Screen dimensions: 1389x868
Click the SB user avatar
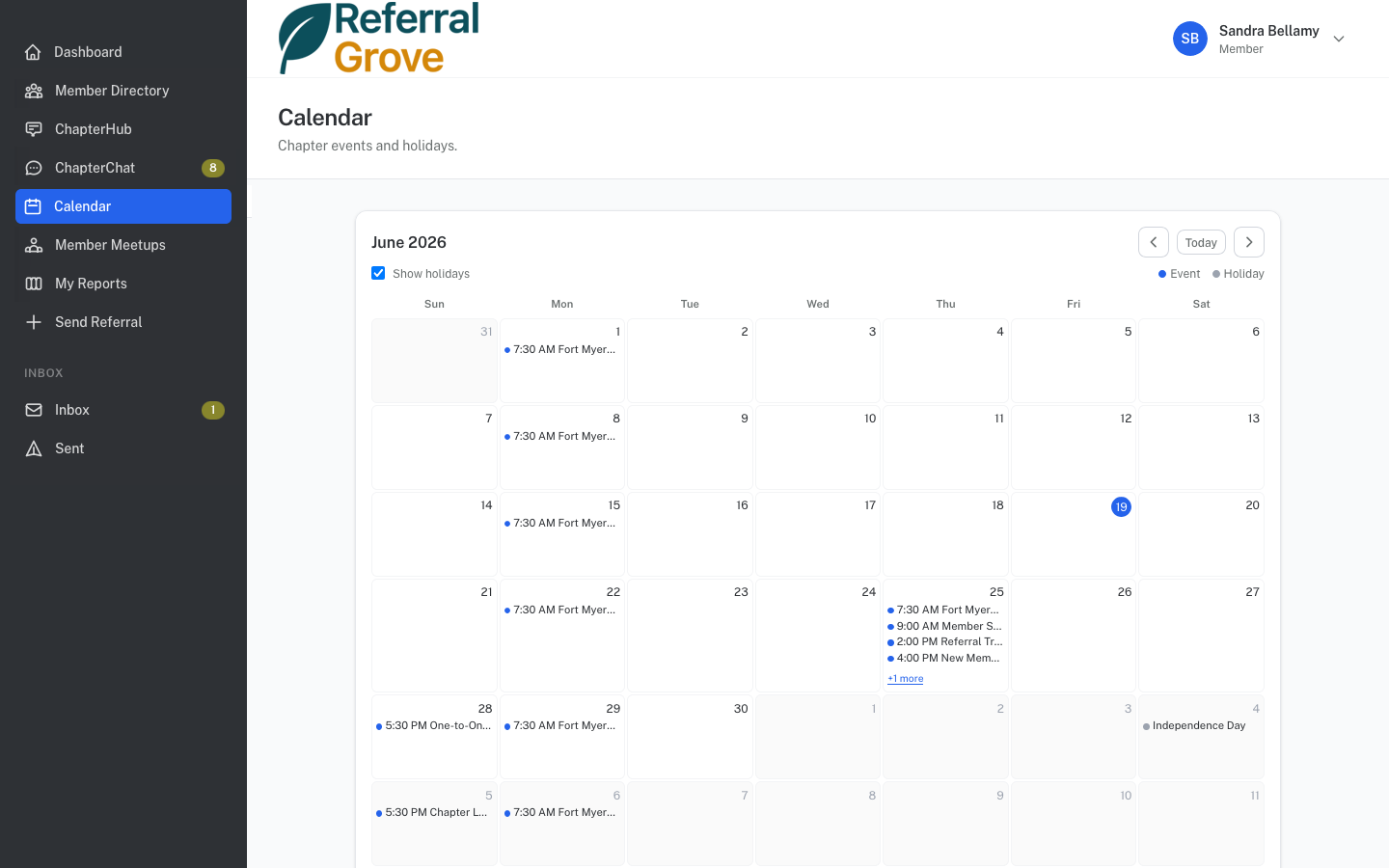pos(1190,39)
